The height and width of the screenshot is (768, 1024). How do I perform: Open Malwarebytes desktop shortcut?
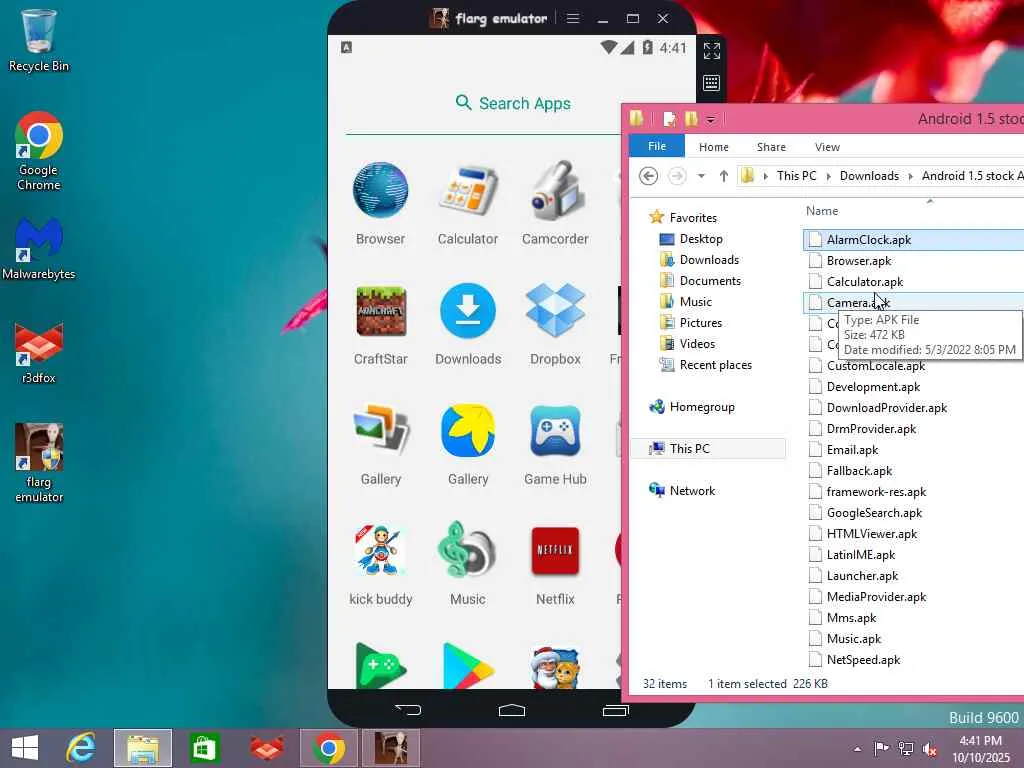tap(39, 249)
